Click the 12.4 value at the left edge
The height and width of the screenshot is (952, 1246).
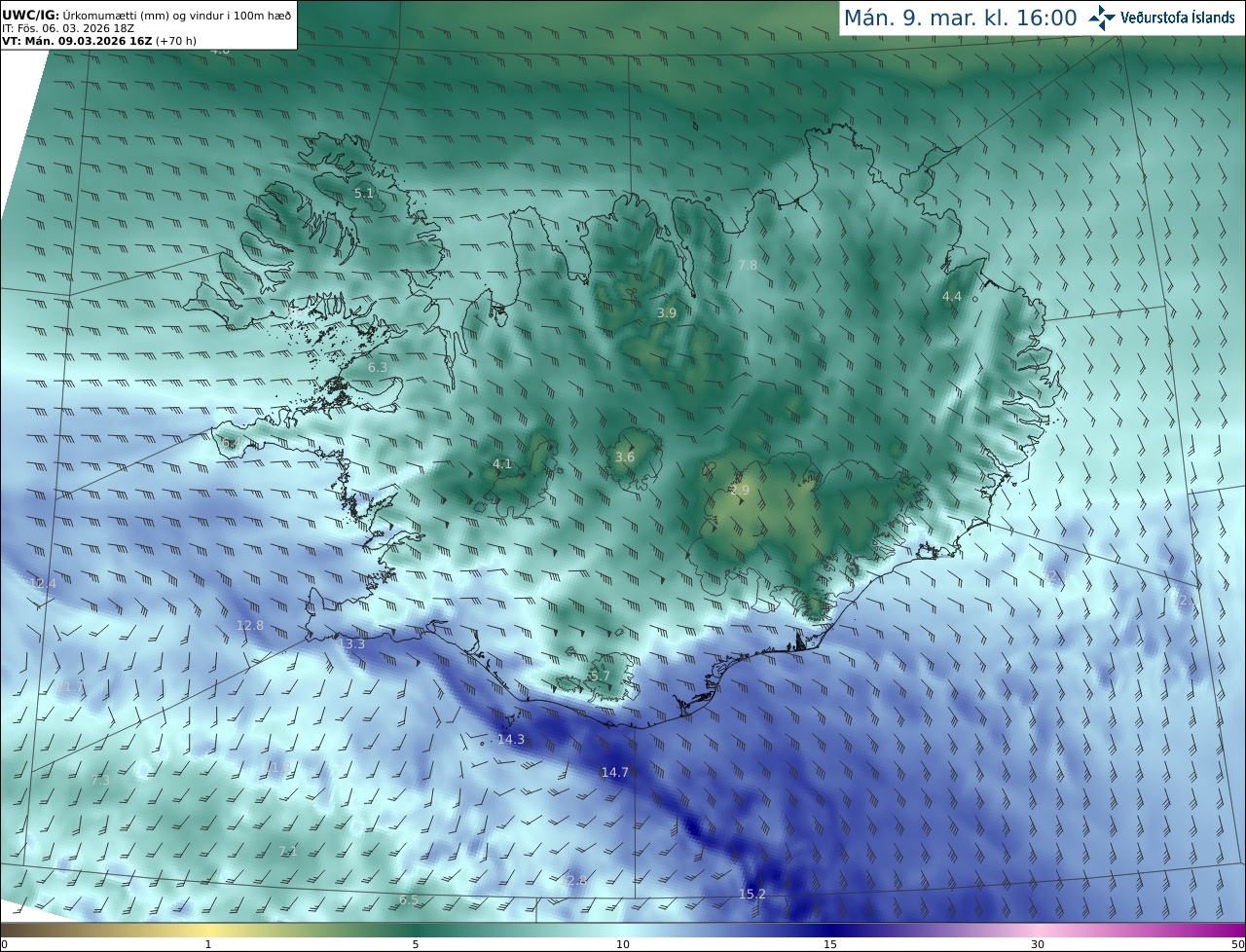click(x=44, y=583)
